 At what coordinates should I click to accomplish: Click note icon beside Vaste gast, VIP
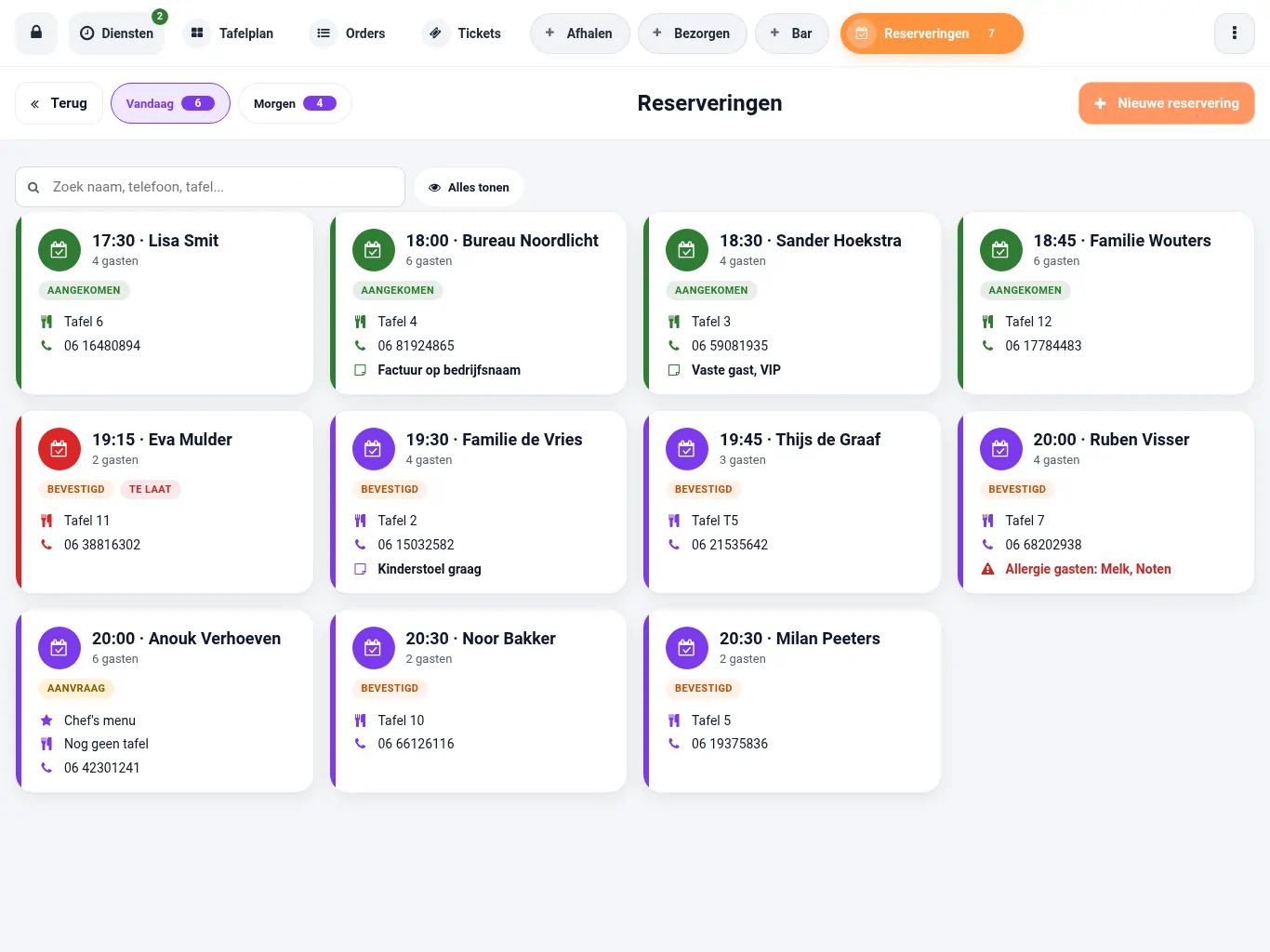click(x=674, y=370)
